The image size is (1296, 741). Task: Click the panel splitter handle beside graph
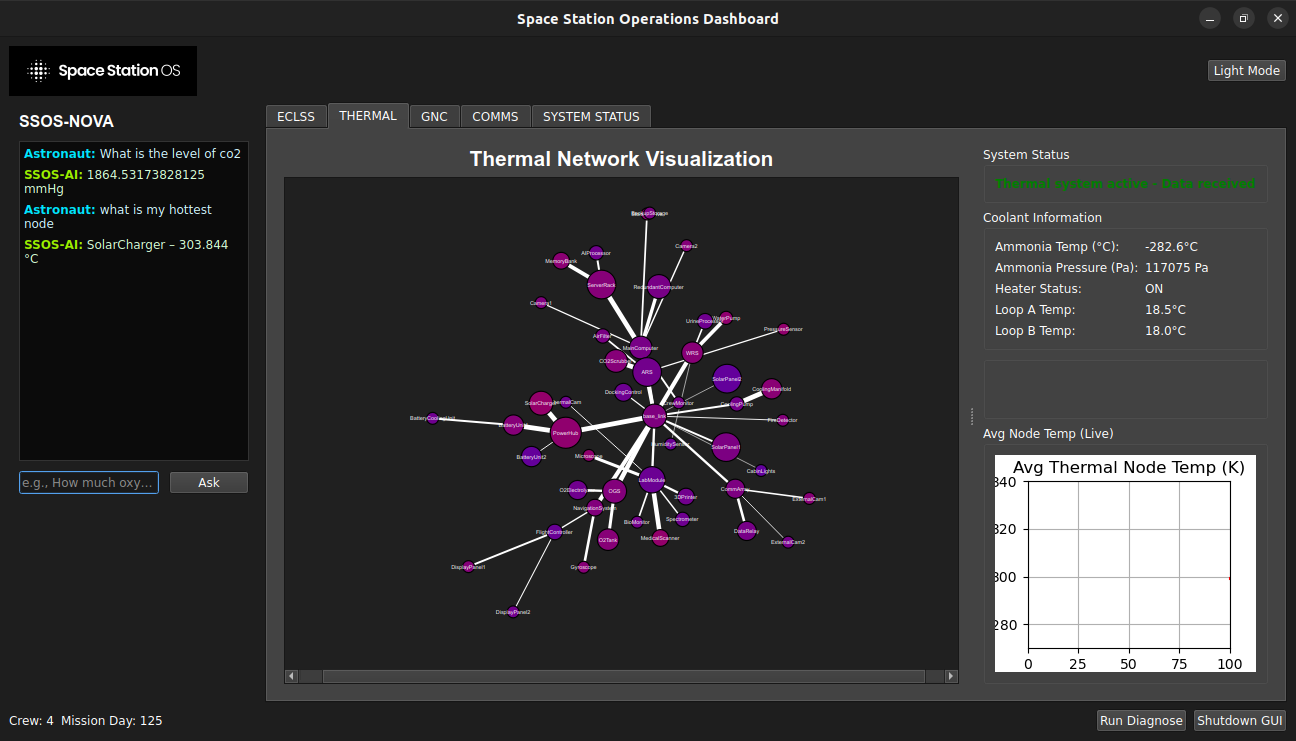[x=972, y=416]
